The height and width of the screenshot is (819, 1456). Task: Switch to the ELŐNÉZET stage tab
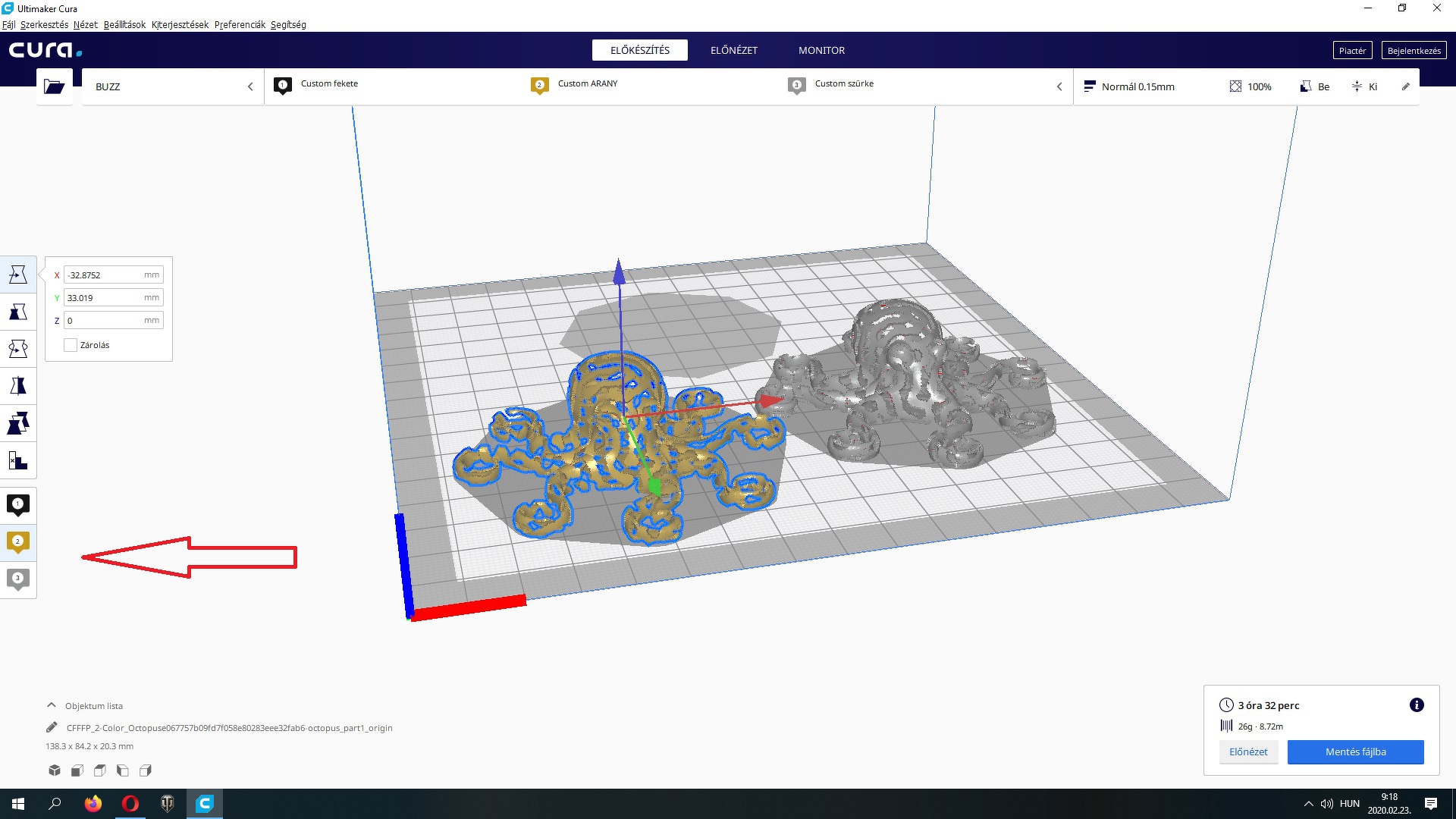(x=733, y=50)
